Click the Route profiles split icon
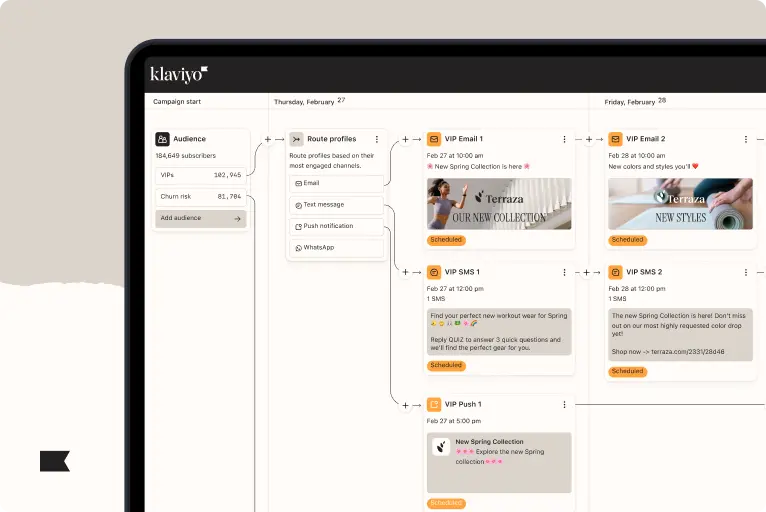This screenshot has height=512, width=766. (x=296, y=139)
